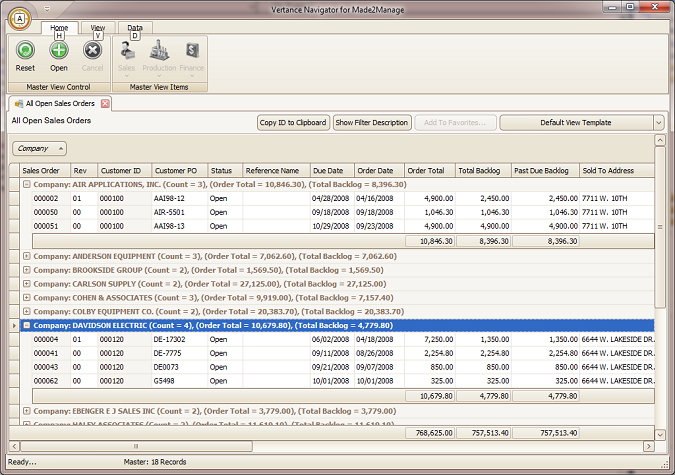Screen dimensions: 675x475
Task: Open the quick access toolbar dropdown arrow
Action: point(47,9)
